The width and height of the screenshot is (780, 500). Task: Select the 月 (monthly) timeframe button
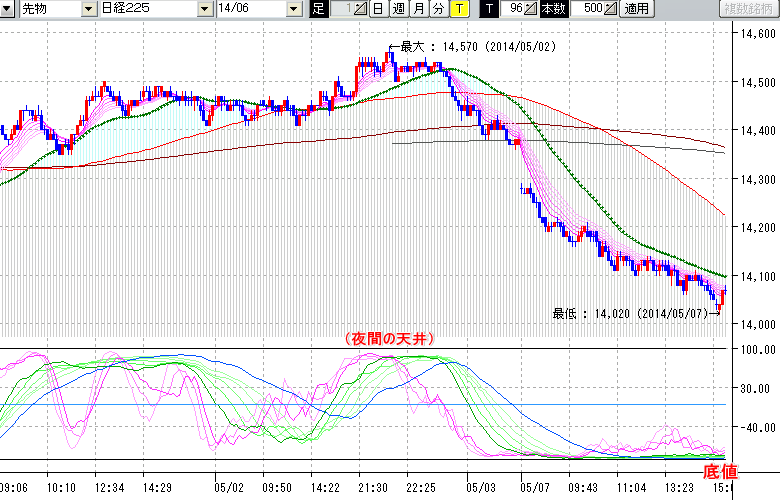click(x=418, y=9)
